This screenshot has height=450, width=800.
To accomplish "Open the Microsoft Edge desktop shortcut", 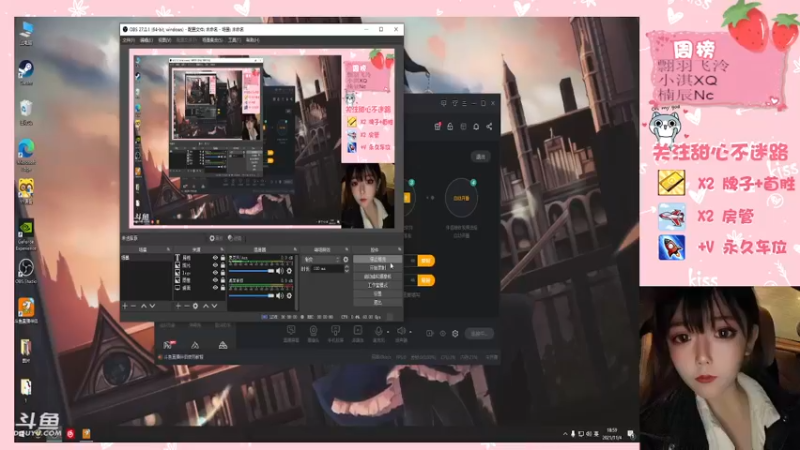I will [x=26, y=155].
